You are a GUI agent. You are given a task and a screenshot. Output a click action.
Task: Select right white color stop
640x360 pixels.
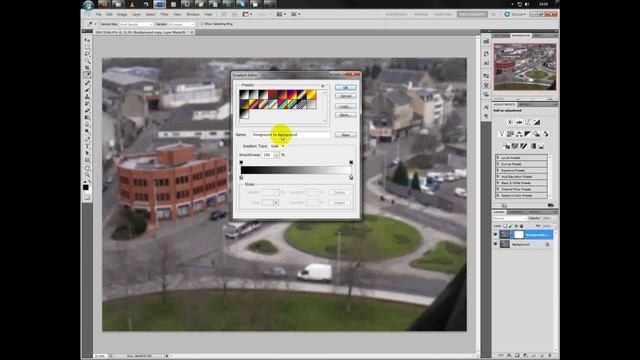coord(351,178)
